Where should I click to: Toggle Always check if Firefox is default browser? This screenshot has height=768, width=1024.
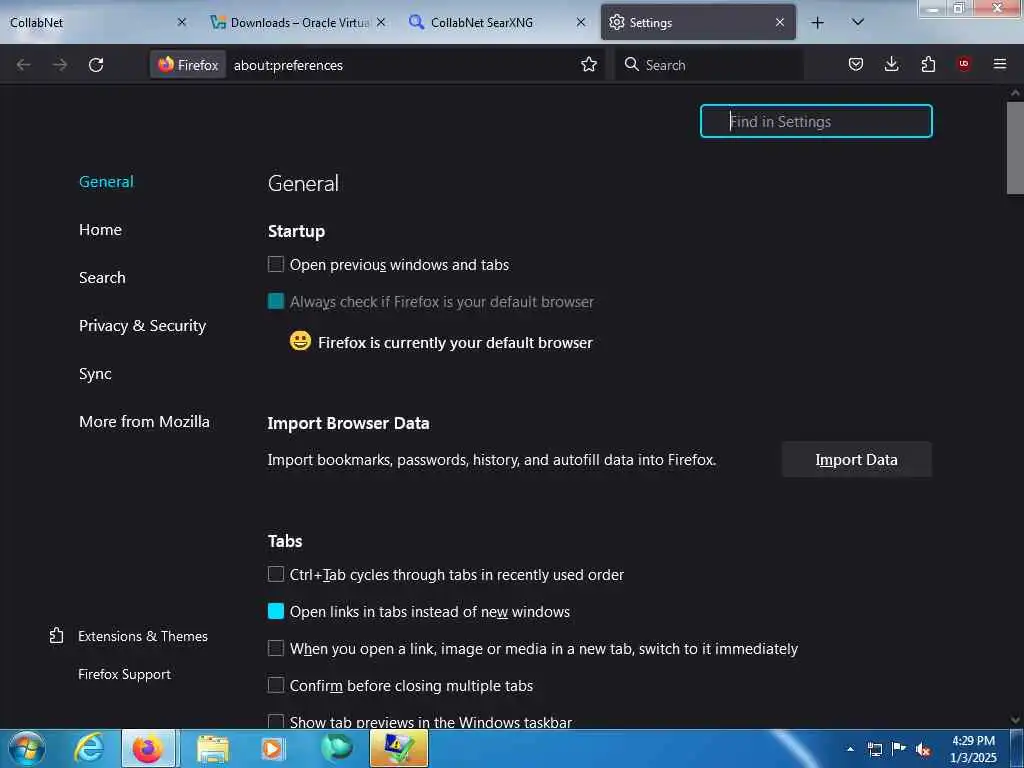pos(276,301)
